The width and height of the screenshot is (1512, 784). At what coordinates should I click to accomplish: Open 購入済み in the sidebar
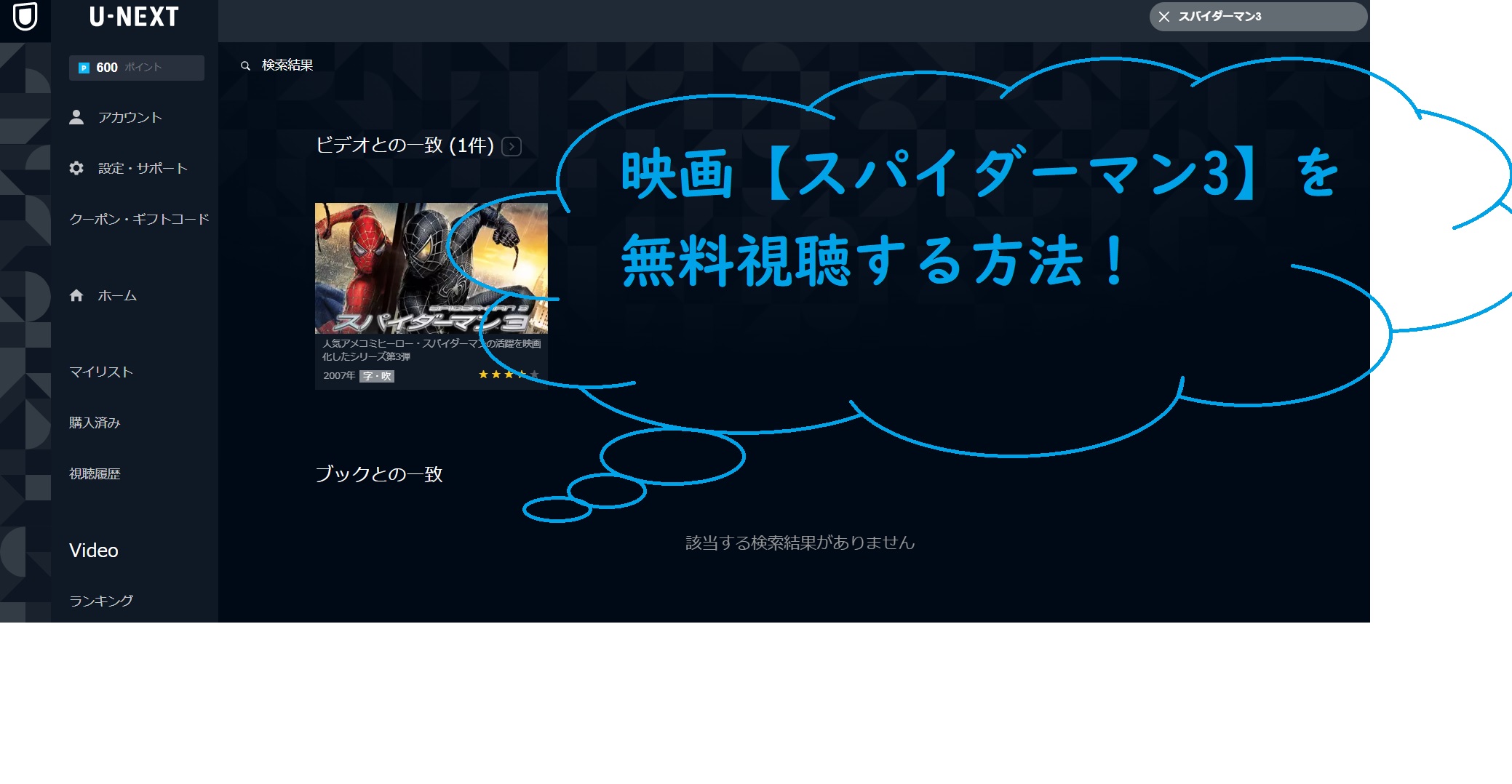[x=95, y=423]
